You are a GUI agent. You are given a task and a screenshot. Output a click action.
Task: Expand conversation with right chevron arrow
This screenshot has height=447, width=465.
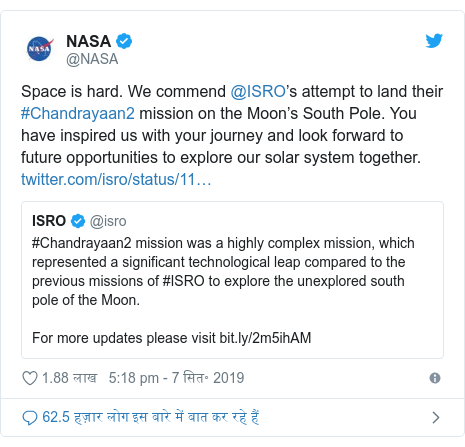pos(436,417)
